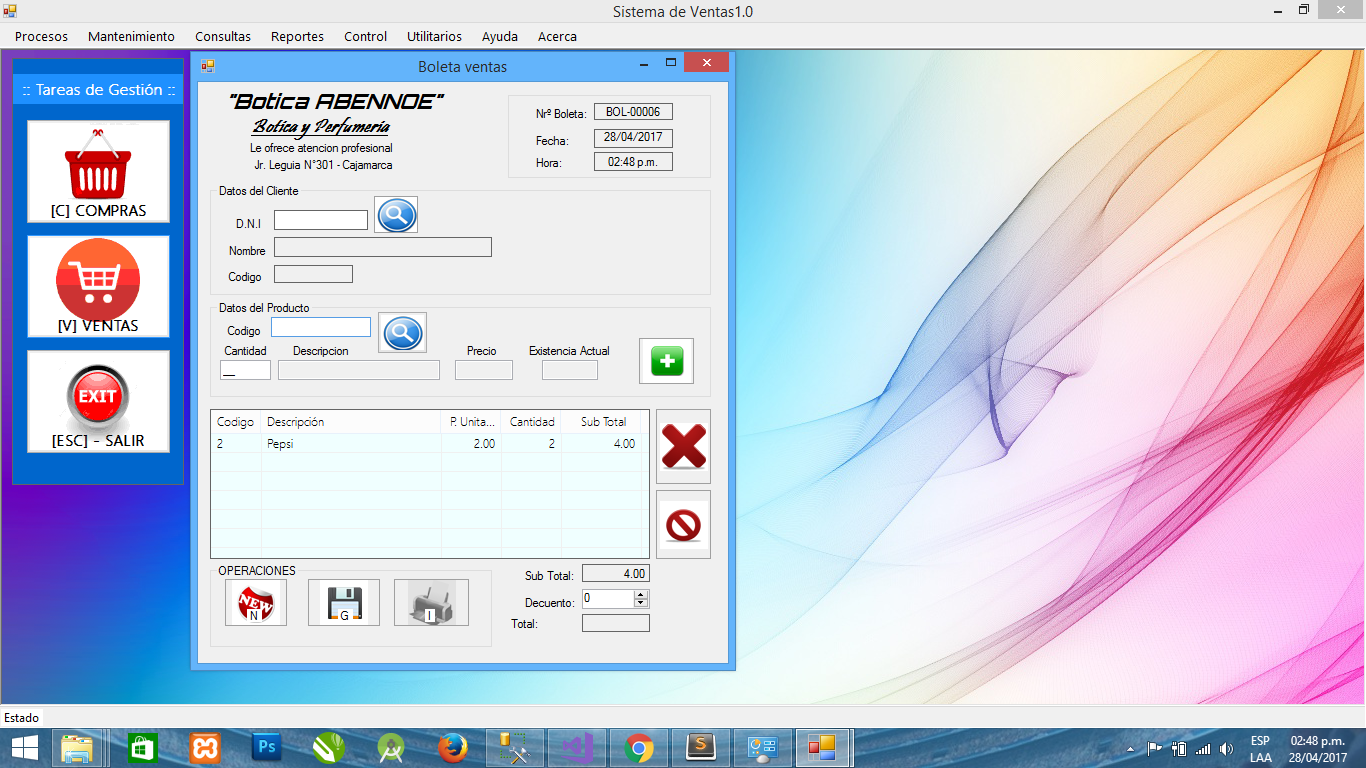Search product using Codigo magnifier icon

402,333
